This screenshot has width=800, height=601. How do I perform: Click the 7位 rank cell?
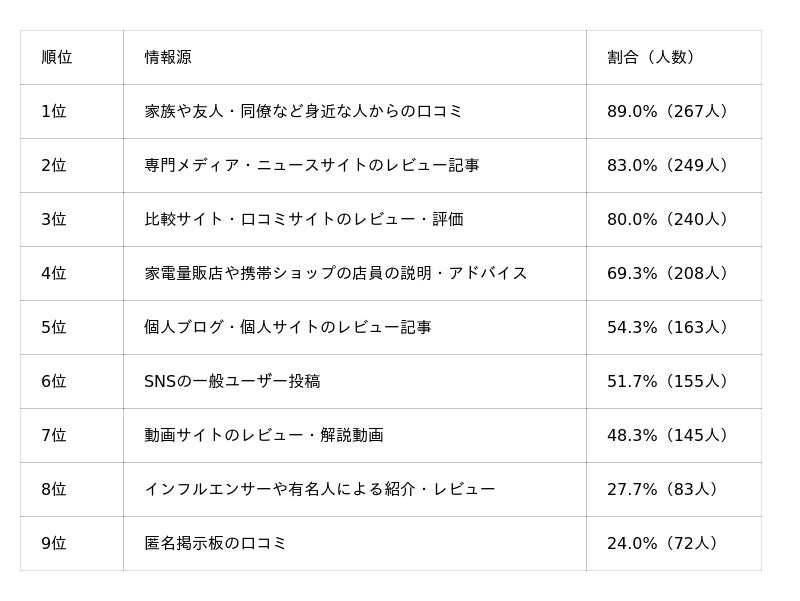[54, 435]
